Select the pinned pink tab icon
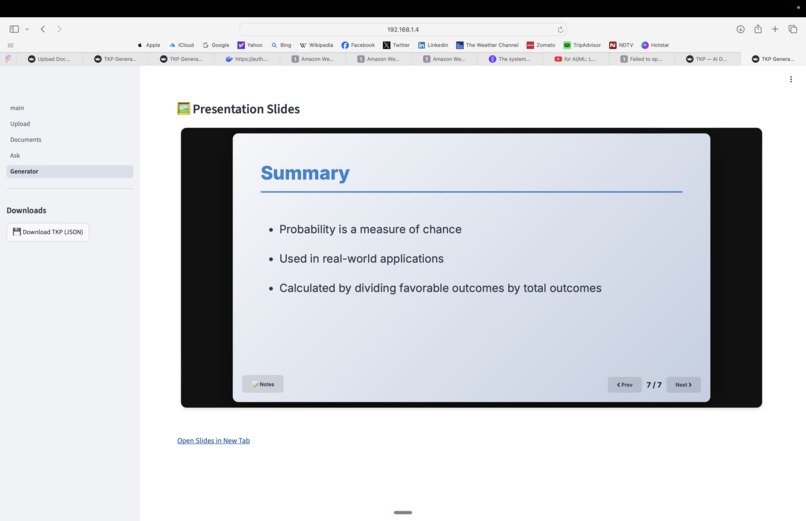 coord(8,59)
